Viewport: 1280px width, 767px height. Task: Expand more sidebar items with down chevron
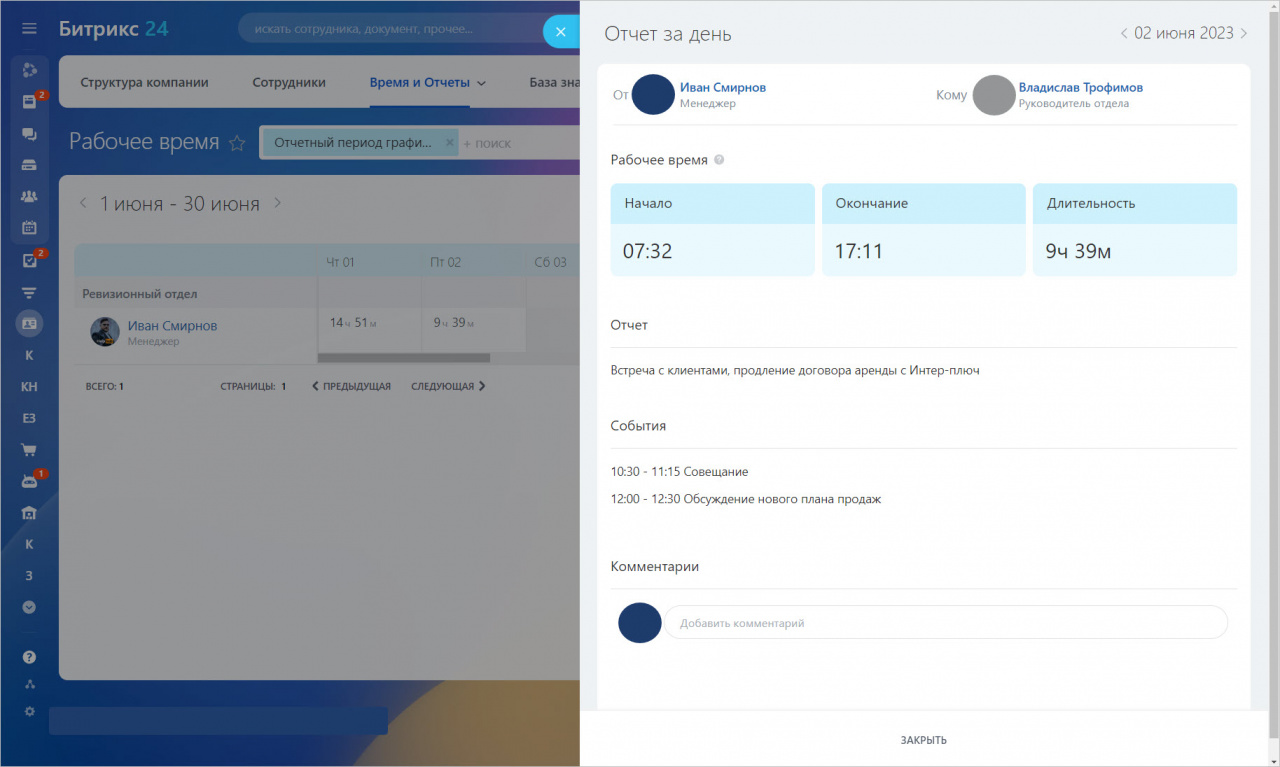click(29, 607)
